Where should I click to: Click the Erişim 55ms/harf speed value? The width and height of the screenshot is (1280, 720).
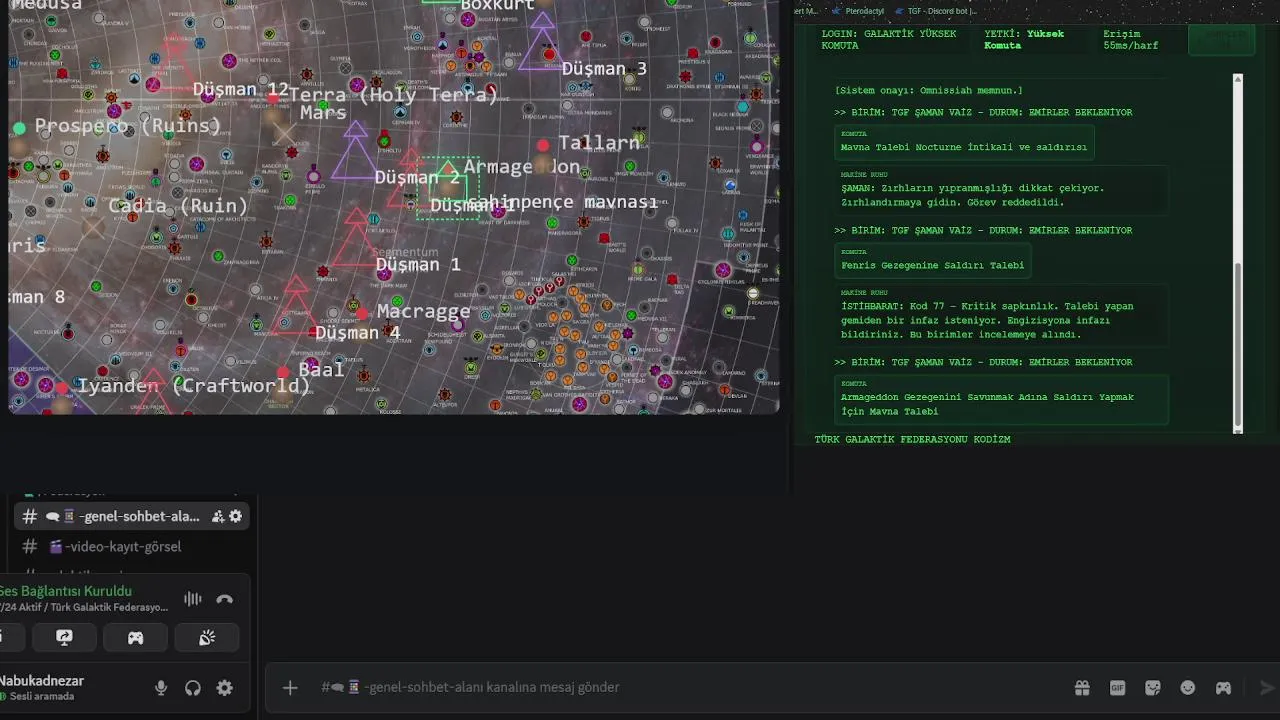coord(1130,39)
